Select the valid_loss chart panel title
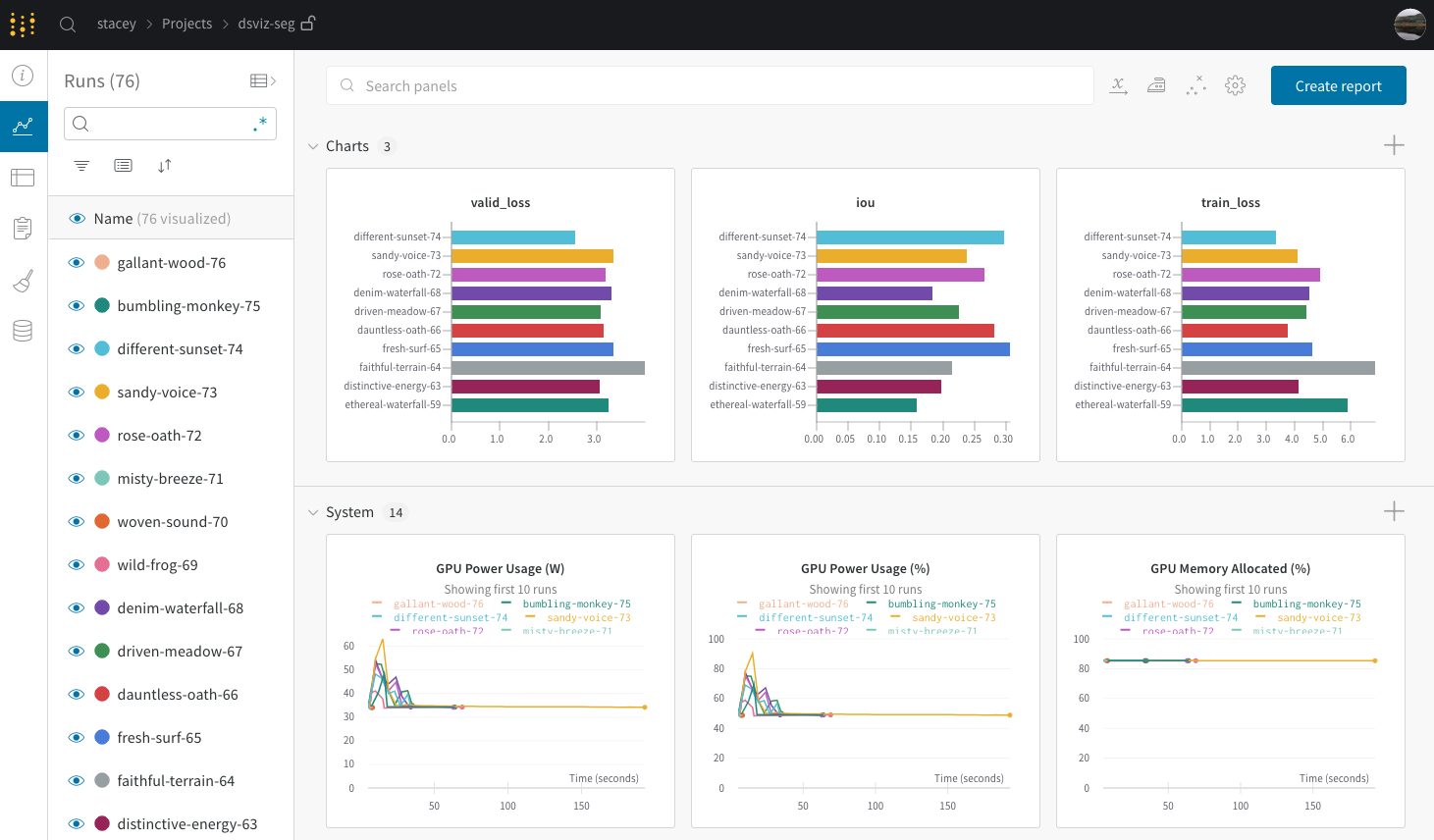1434x840 pixels. 501,203
